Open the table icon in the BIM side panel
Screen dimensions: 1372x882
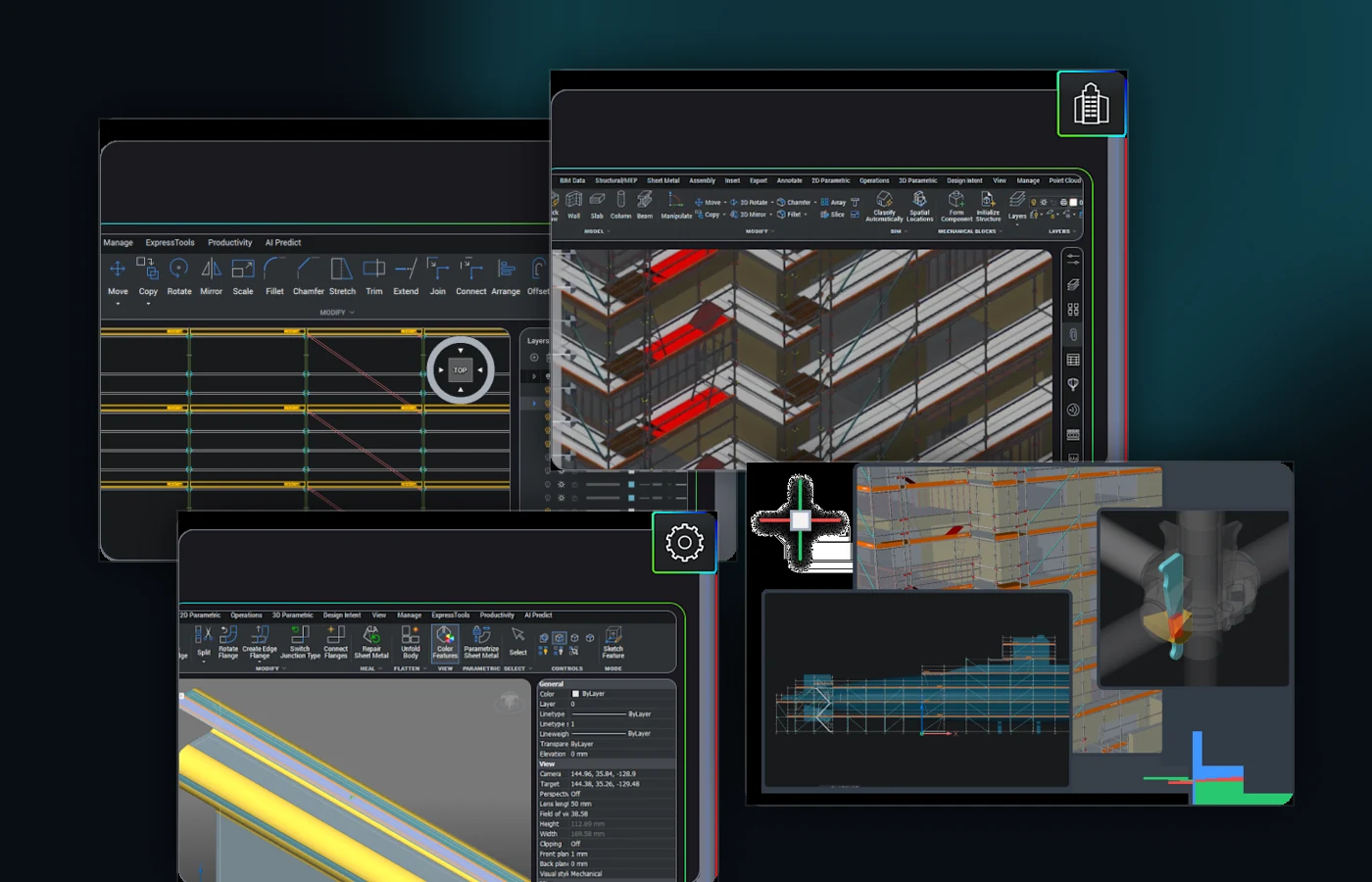[1073, 360]
